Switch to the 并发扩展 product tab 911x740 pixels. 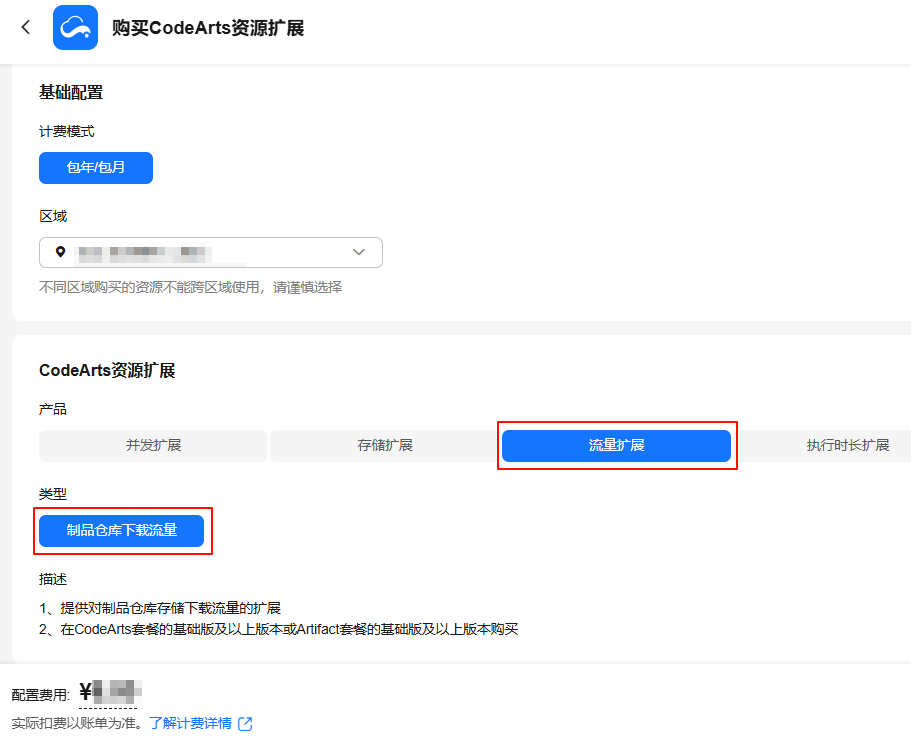point(153,446)
